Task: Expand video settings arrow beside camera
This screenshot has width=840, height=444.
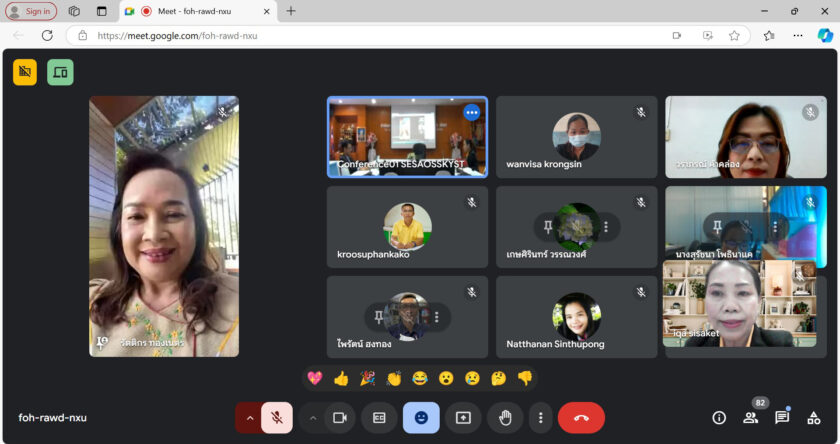Action: coord(313,418)
